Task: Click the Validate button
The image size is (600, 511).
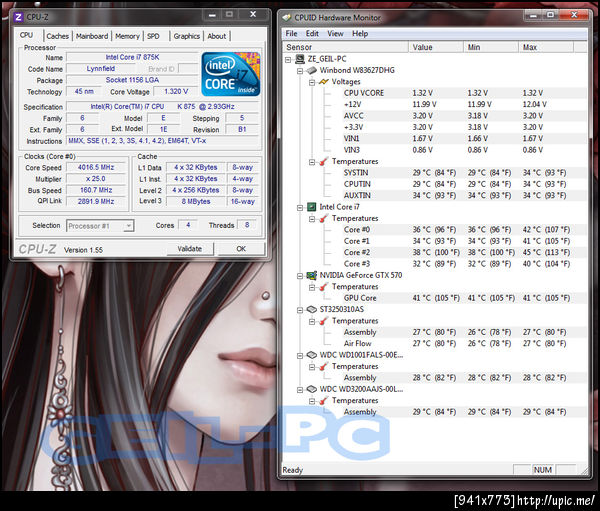Action: pyautogui.click(x=189, y=249)
